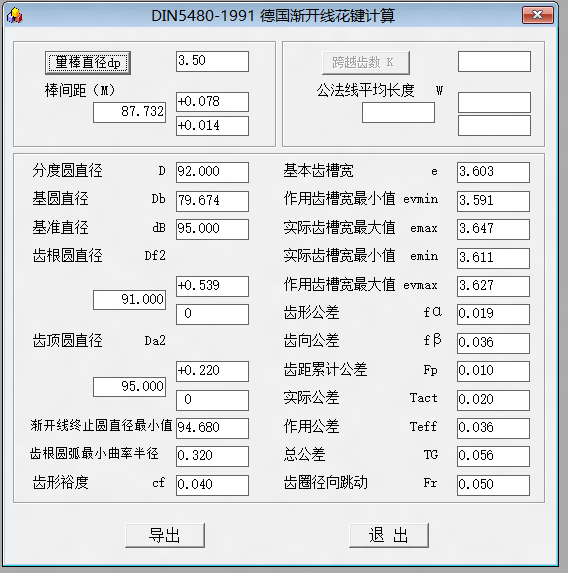This screenshot has width=568, height=573.
Task: Click the 基准直径 dB field 95.000
Action: tap(212, 229)
